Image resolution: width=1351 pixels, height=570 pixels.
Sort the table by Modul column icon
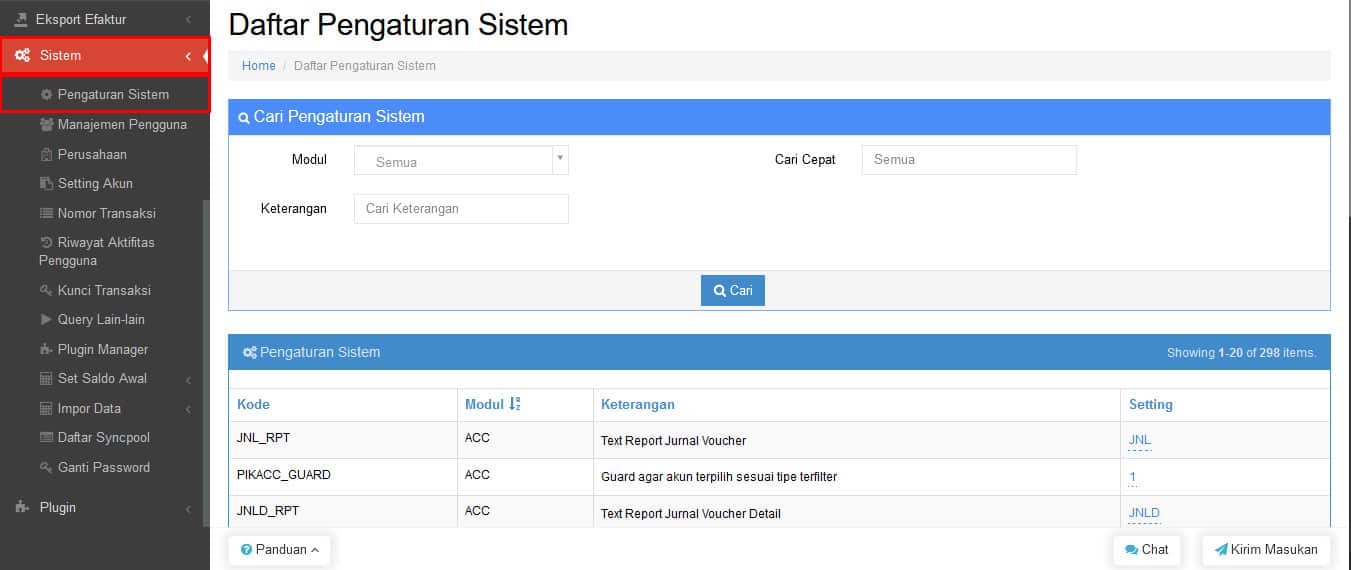(515, 404)
